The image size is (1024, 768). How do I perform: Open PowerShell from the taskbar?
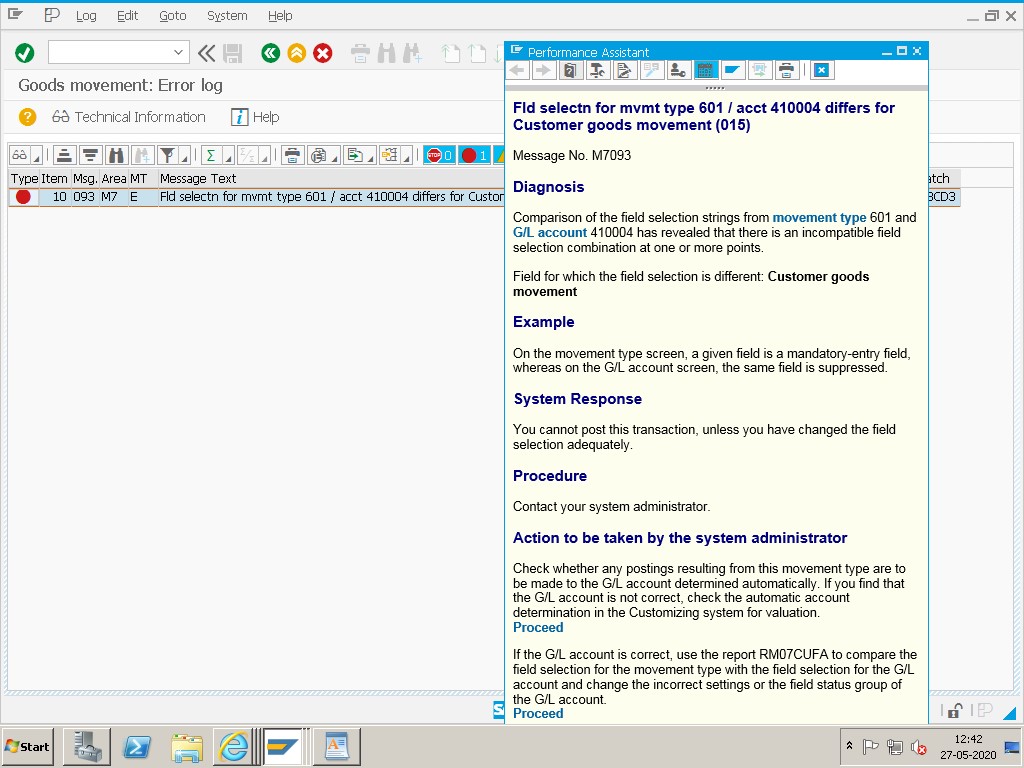pos(137,746)
